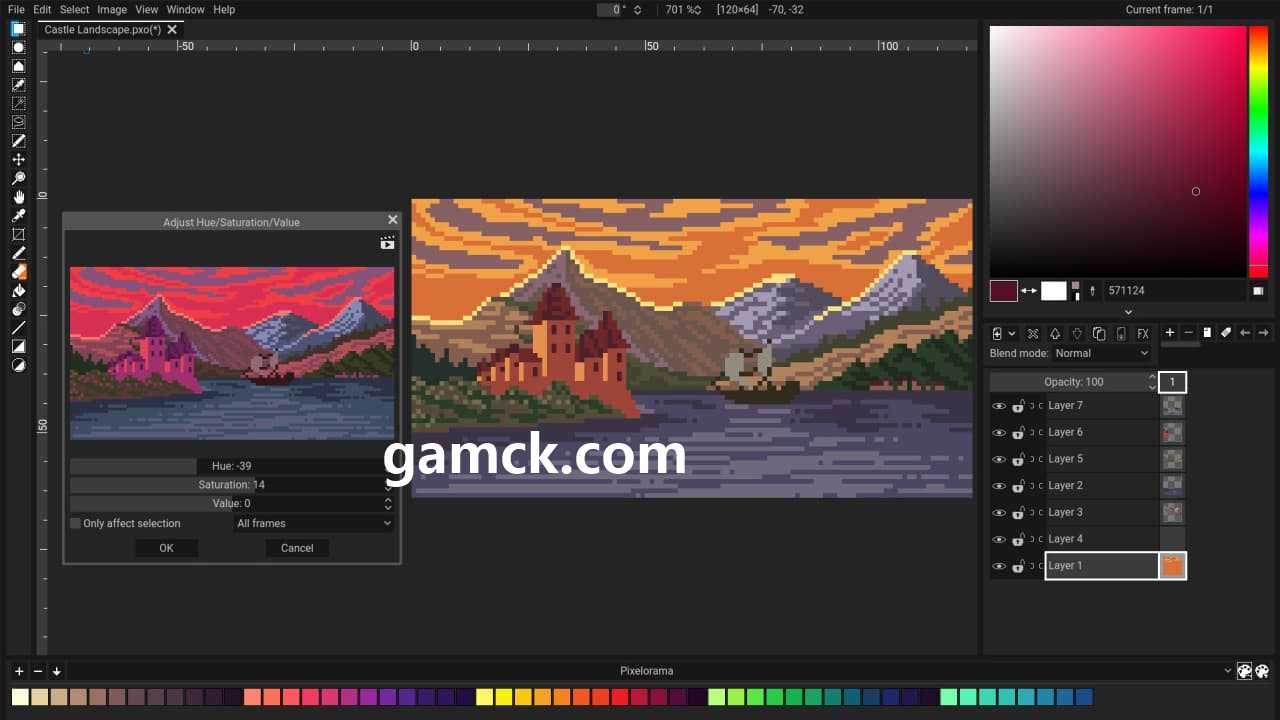Select the Zoom magnifier tool
Image resolution: width=1280 pixels, height=720 pixels.
click(x=18, y=178)
